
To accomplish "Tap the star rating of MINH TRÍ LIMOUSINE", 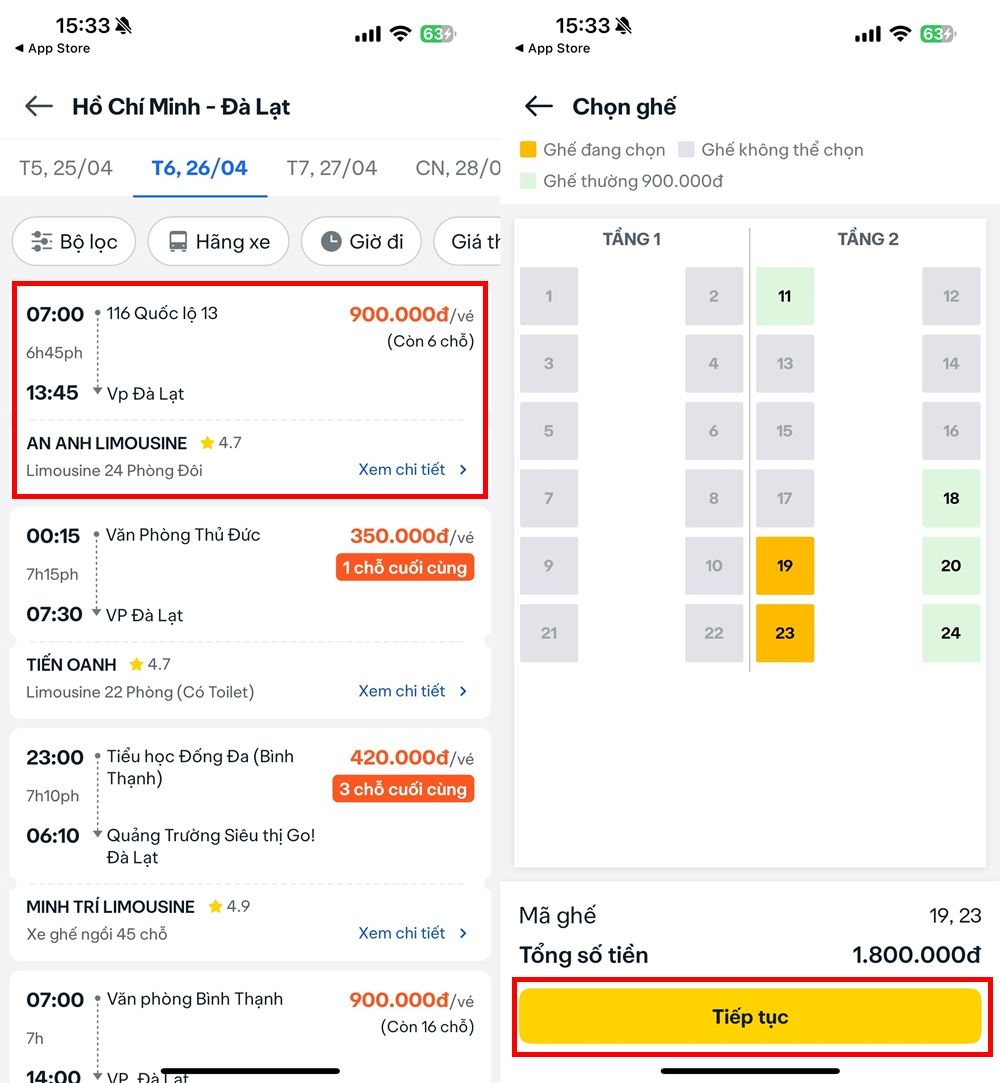I will 229,907.
